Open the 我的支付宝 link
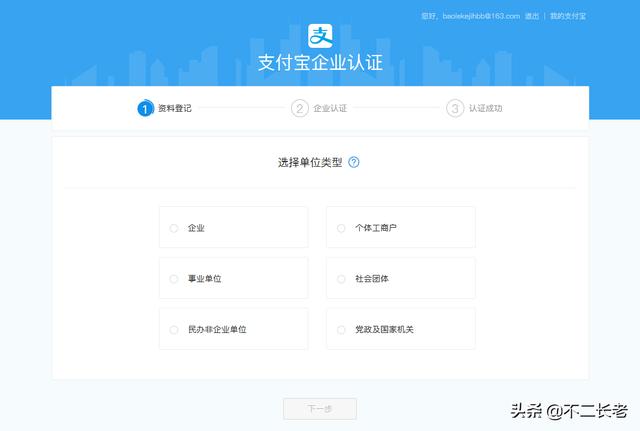 [568, 16]
